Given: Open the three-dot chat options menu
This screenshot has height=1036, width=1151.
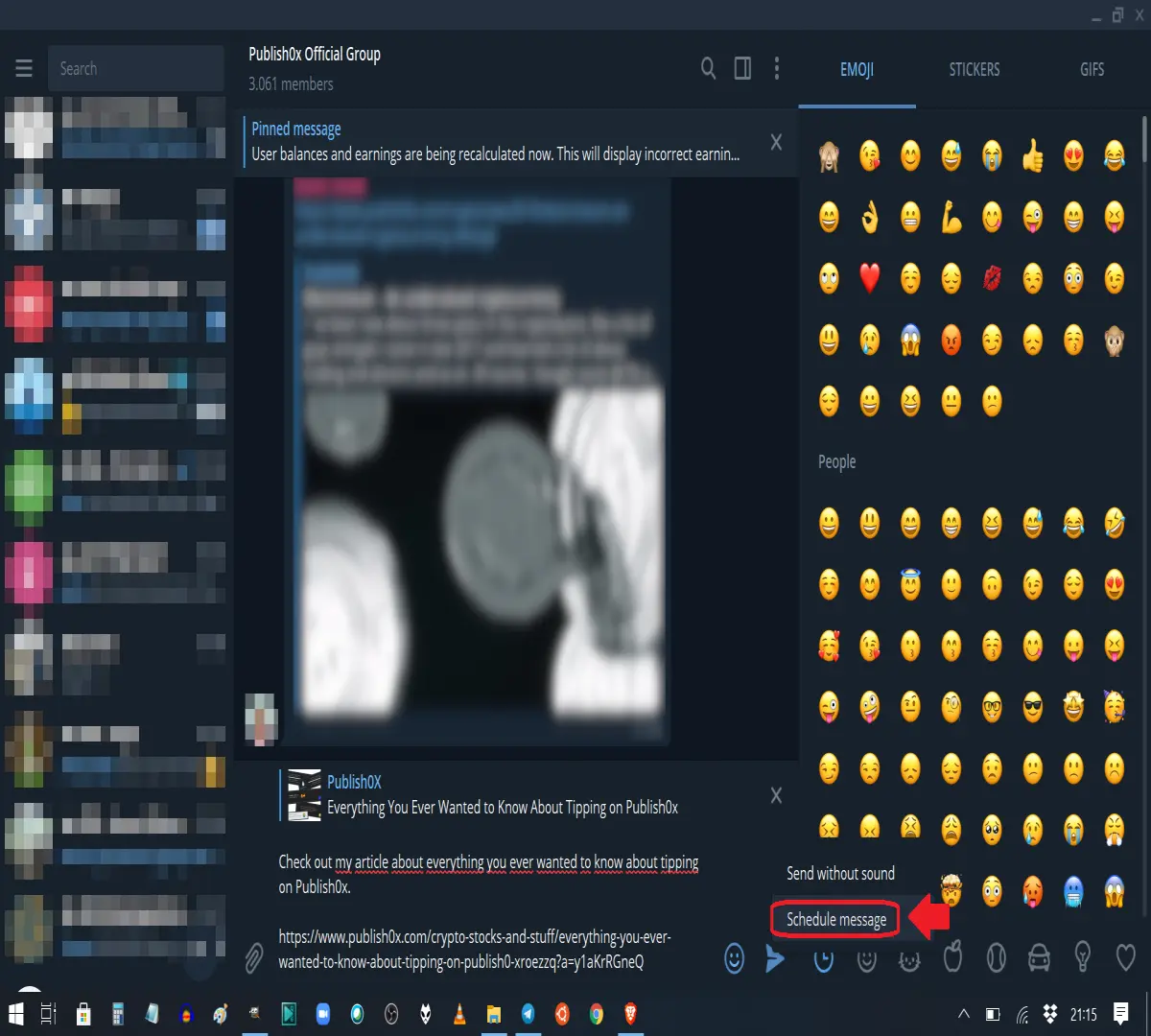Looking at the screenshot, I should (777, 68).
